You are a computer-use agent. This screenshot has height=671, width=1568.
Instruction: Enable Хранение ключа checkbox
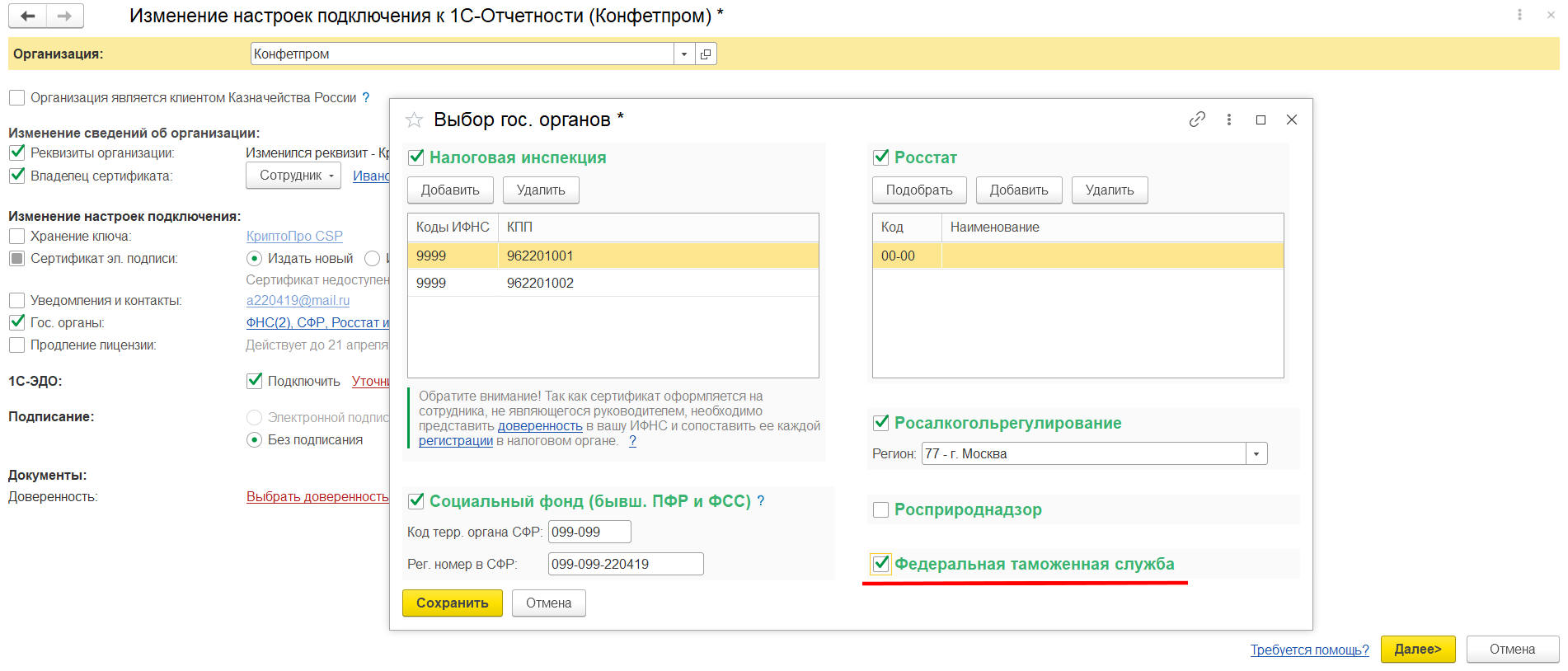[16, 236]
